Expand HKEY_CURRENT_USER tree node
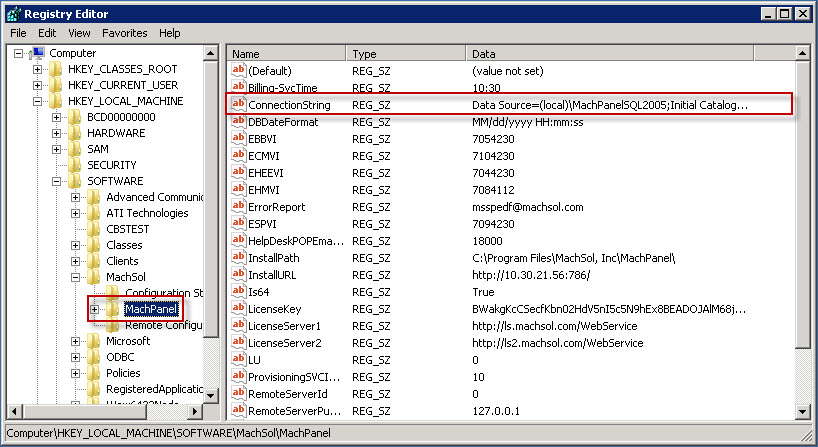Viewport: 818px width, 447px height. (38, 85)
